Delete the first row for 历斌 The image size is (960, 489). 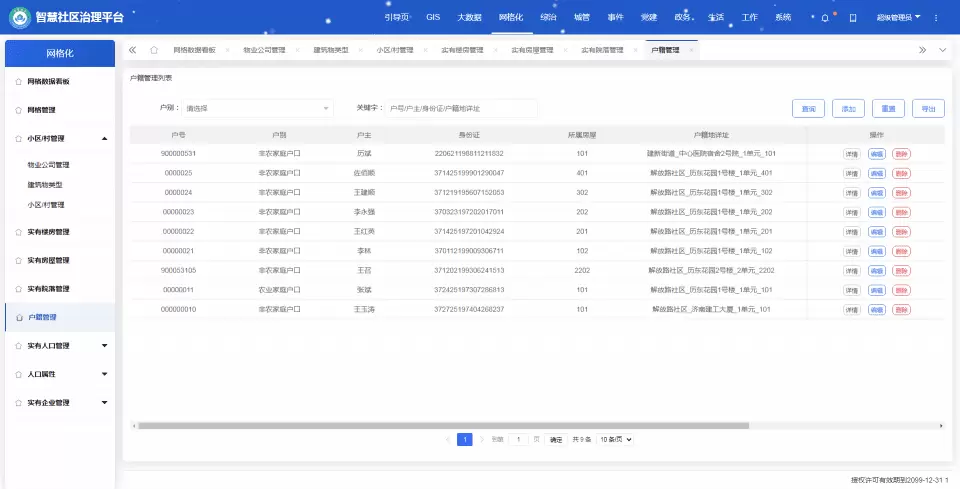pyautogui.click(x=902, y=154)
